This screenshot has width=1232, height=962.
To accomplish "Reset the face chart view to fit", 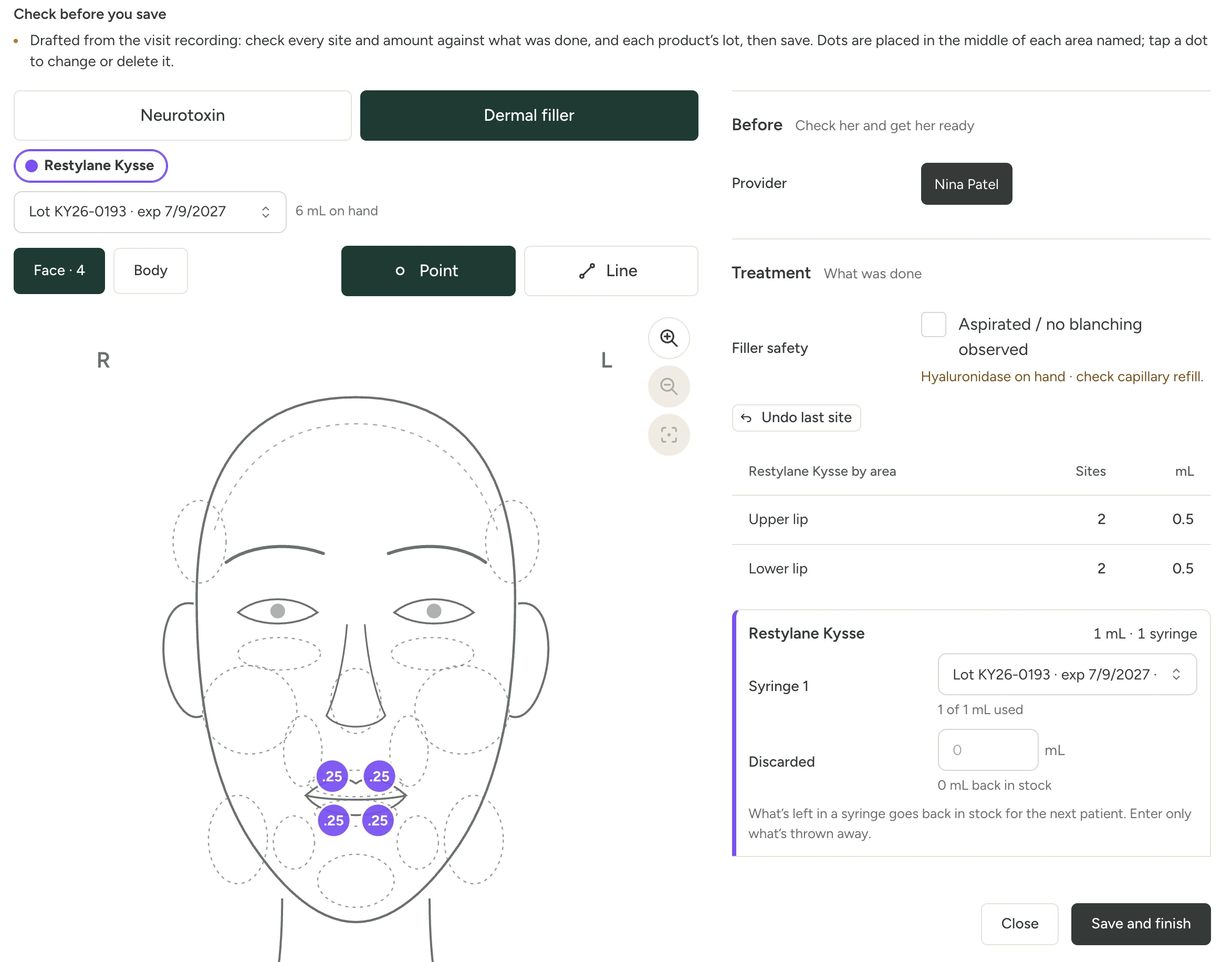I will click(669, 435).
